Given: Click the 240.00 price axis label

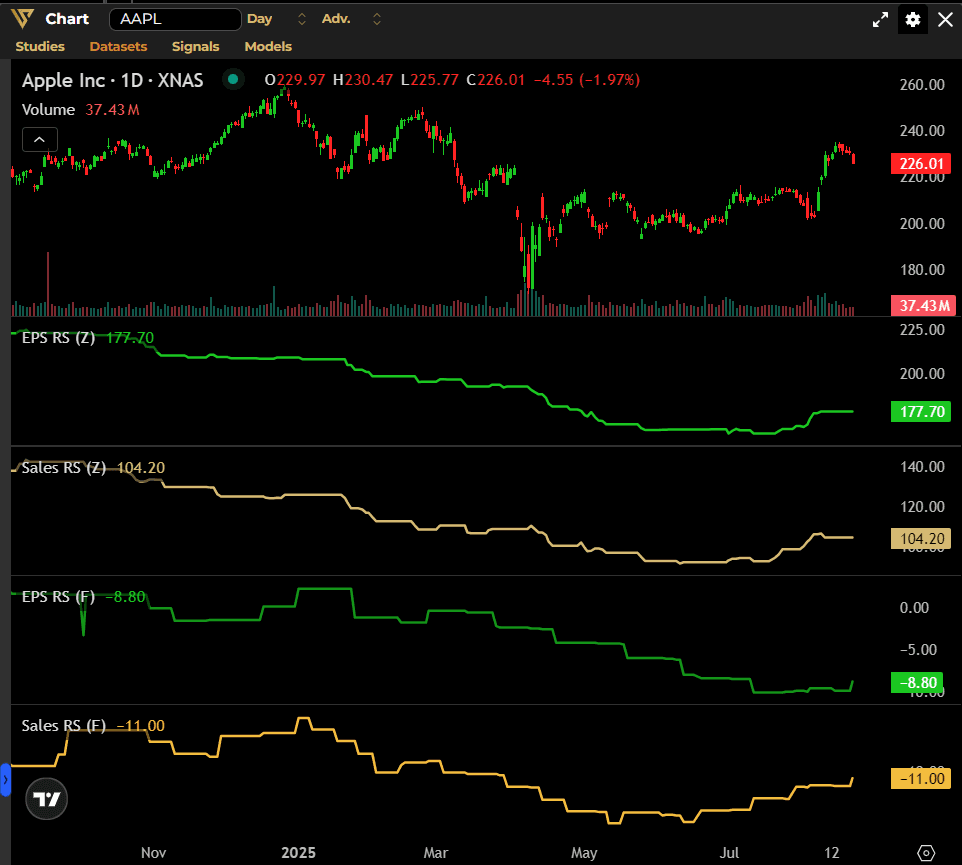Looking at the screenshot, I should [922, 131].
